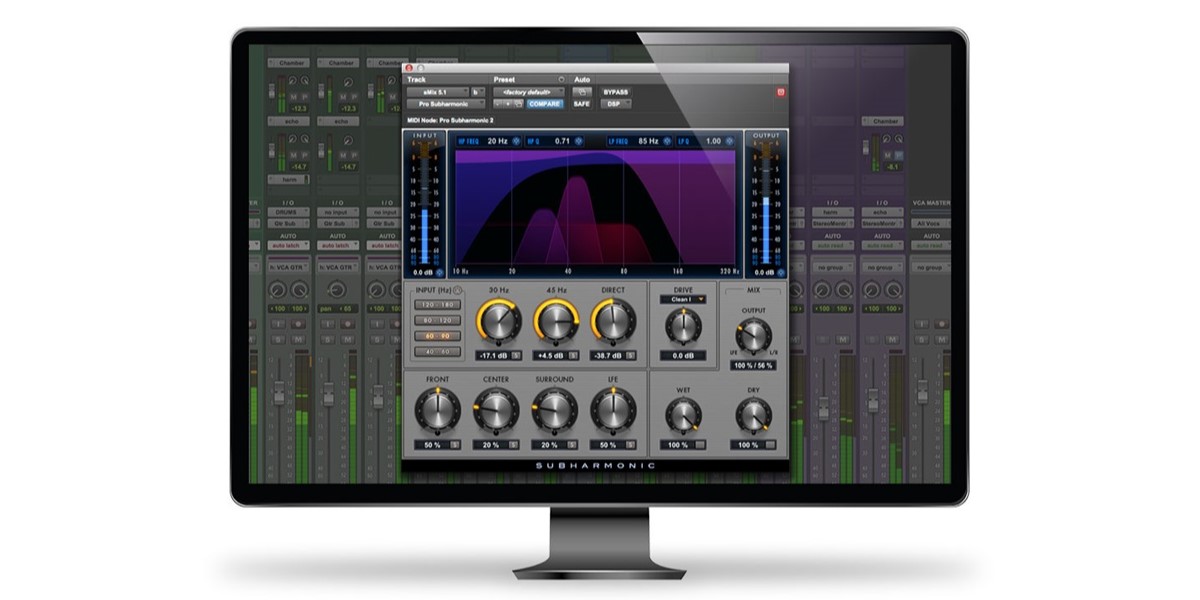
Task: Click the DRIVE 0.0 dB value field
Action: point(683,355)
